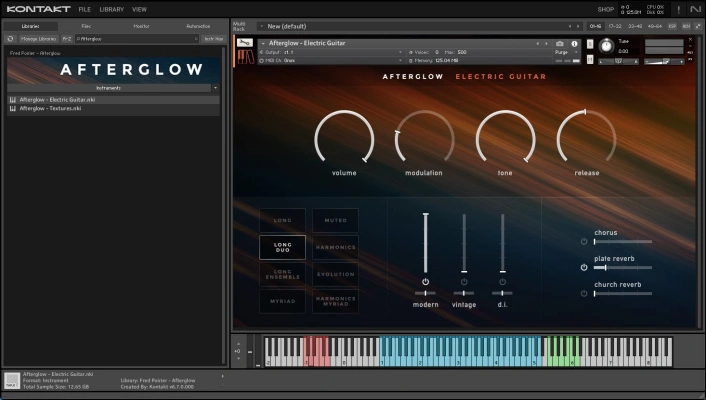Click the wrench edit-mode icon

[244, 43]
